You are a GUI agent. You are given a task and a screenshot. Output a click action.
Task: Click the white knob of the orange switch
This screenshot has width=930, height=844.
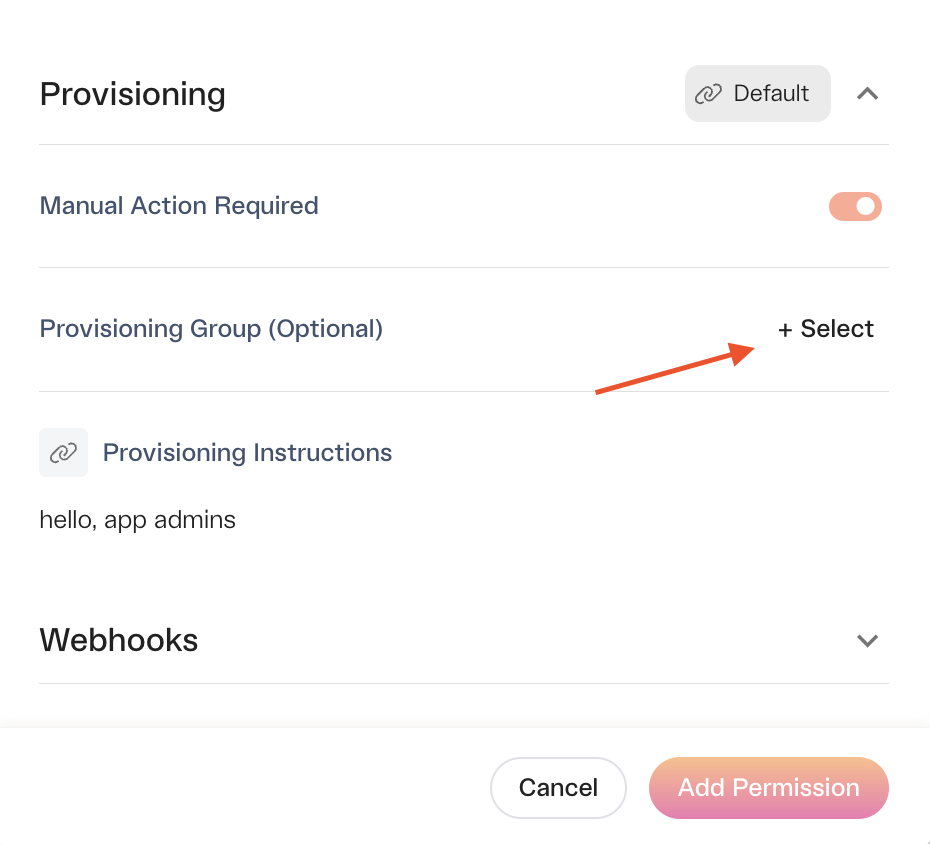[866, 206]
